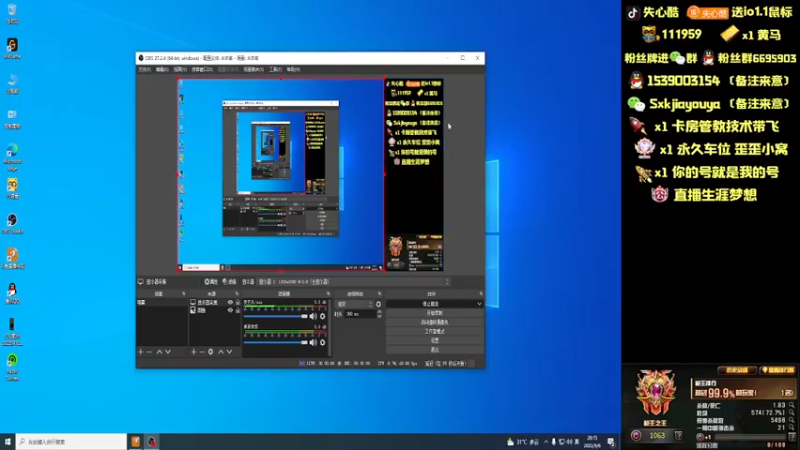Open desktop audio settings gear
800x450 pixels.
coord(322,342)
